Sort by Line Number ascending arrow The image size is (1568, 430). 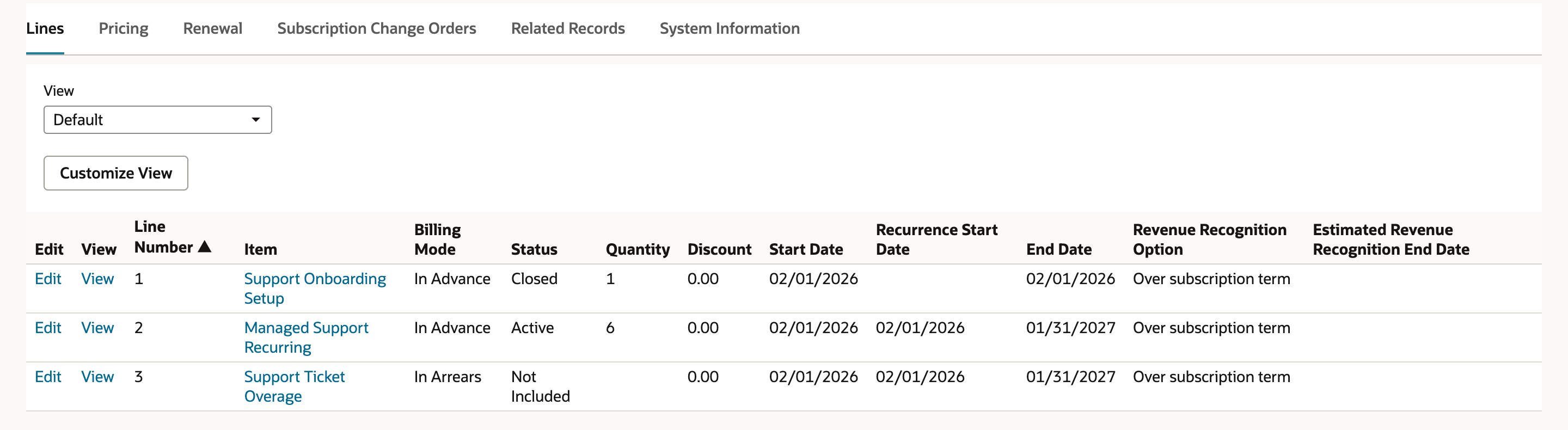point(205,247)
